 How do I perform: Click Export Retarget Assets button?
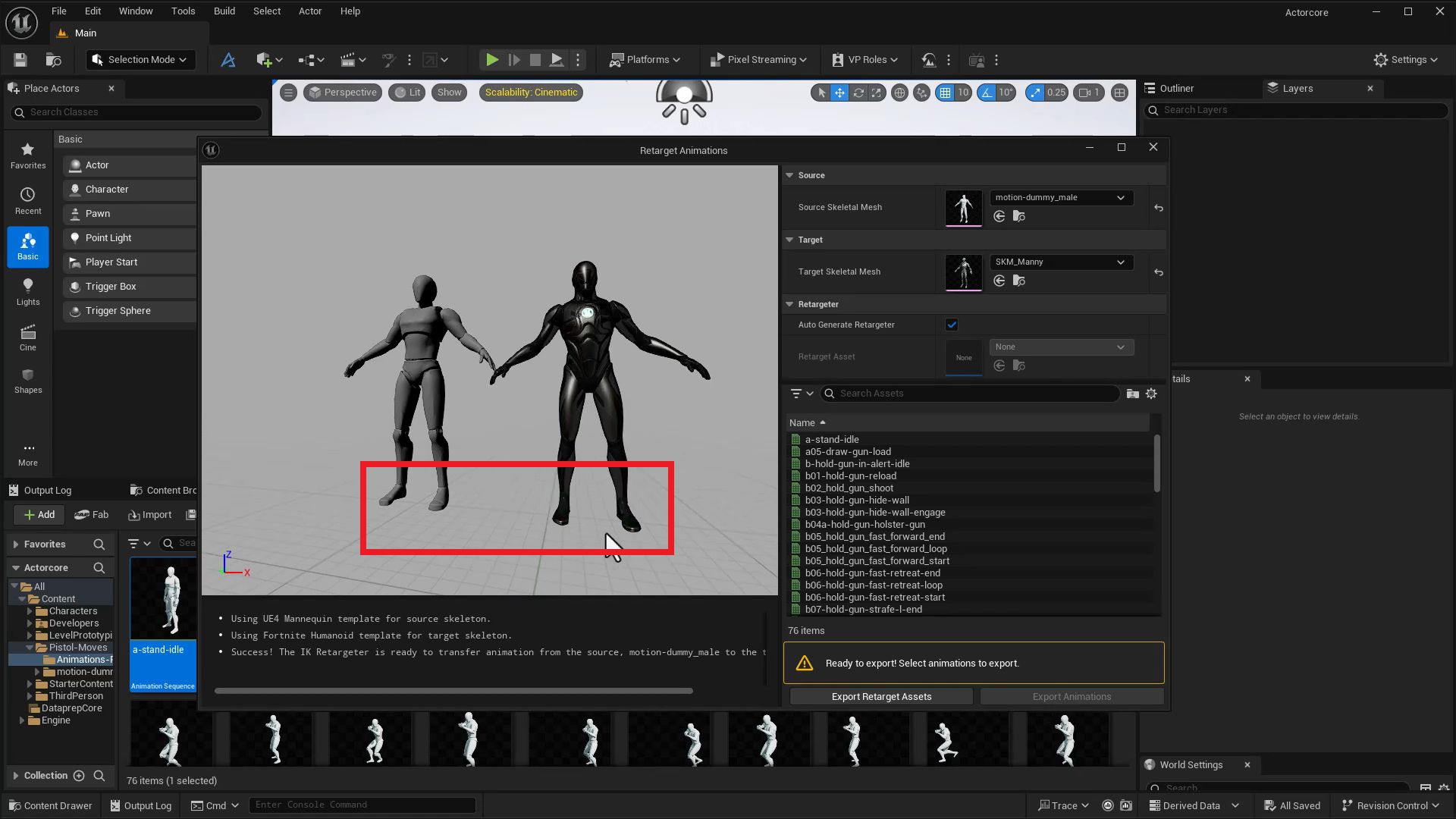(x=881, y=697)
